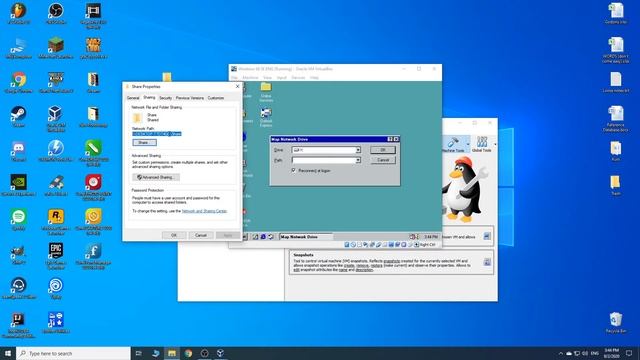Open the notification center icon
Viewport: 640px width, 360px height.
point(629,353)
